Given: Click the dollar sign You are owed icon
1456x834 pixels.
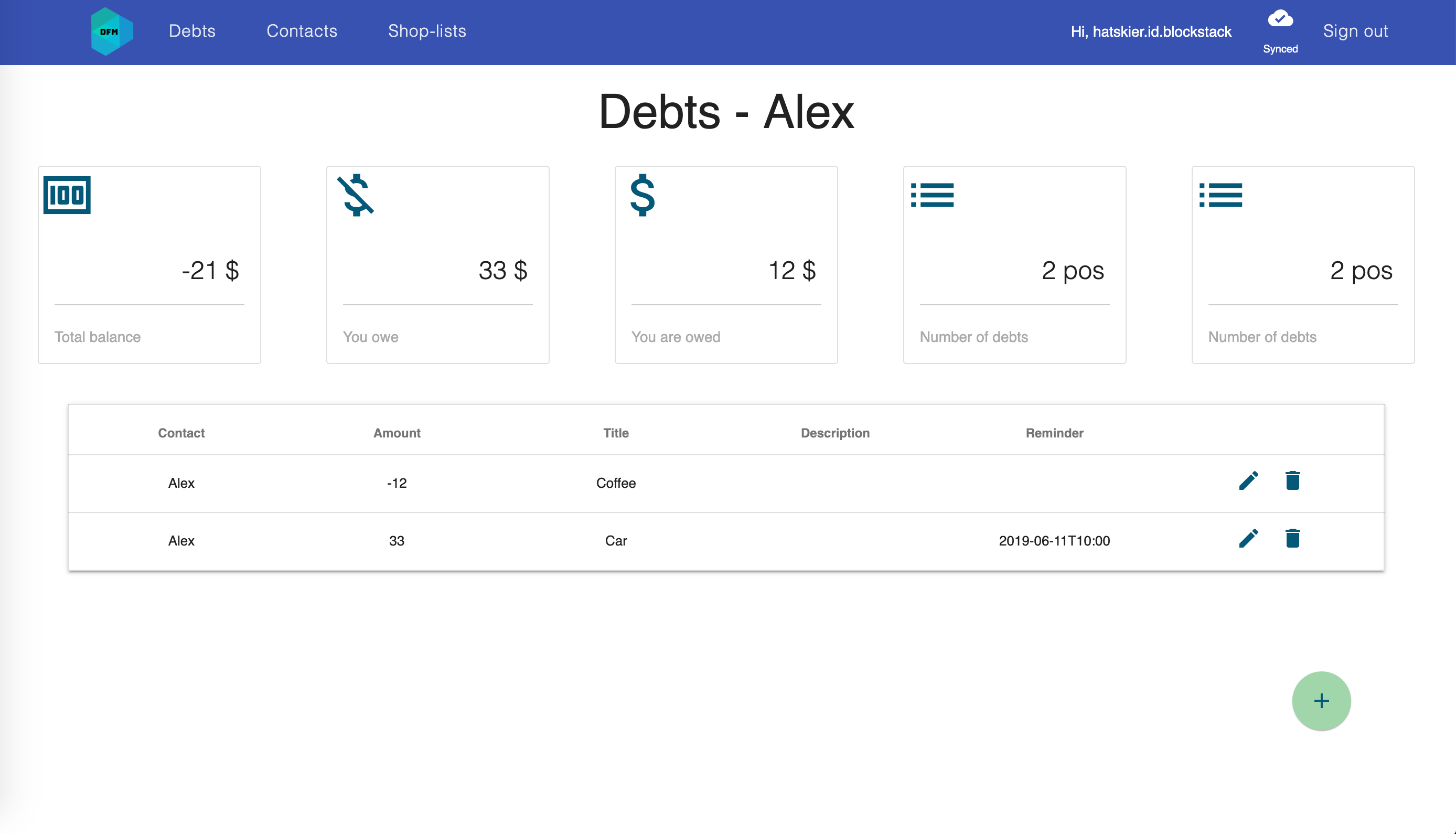Looking at the screenshot, I should click(x=642, y=195).
